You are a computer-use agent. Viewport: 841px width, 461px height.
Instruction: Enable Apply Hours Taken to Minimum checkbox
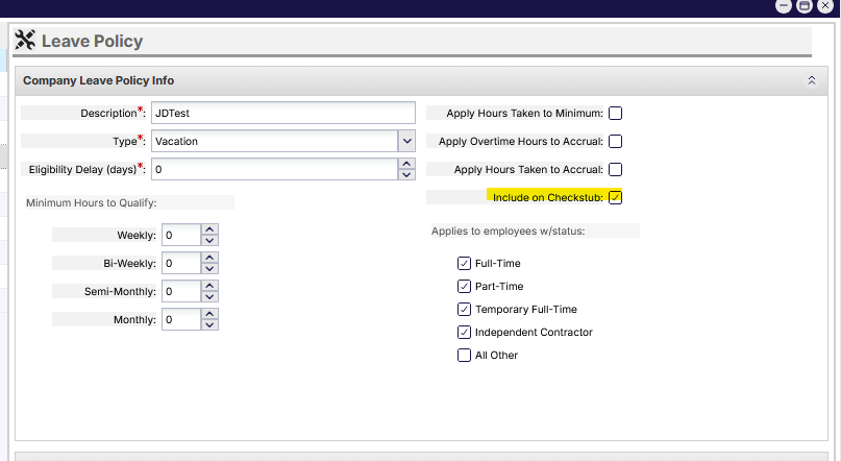[x=615, y=113]
